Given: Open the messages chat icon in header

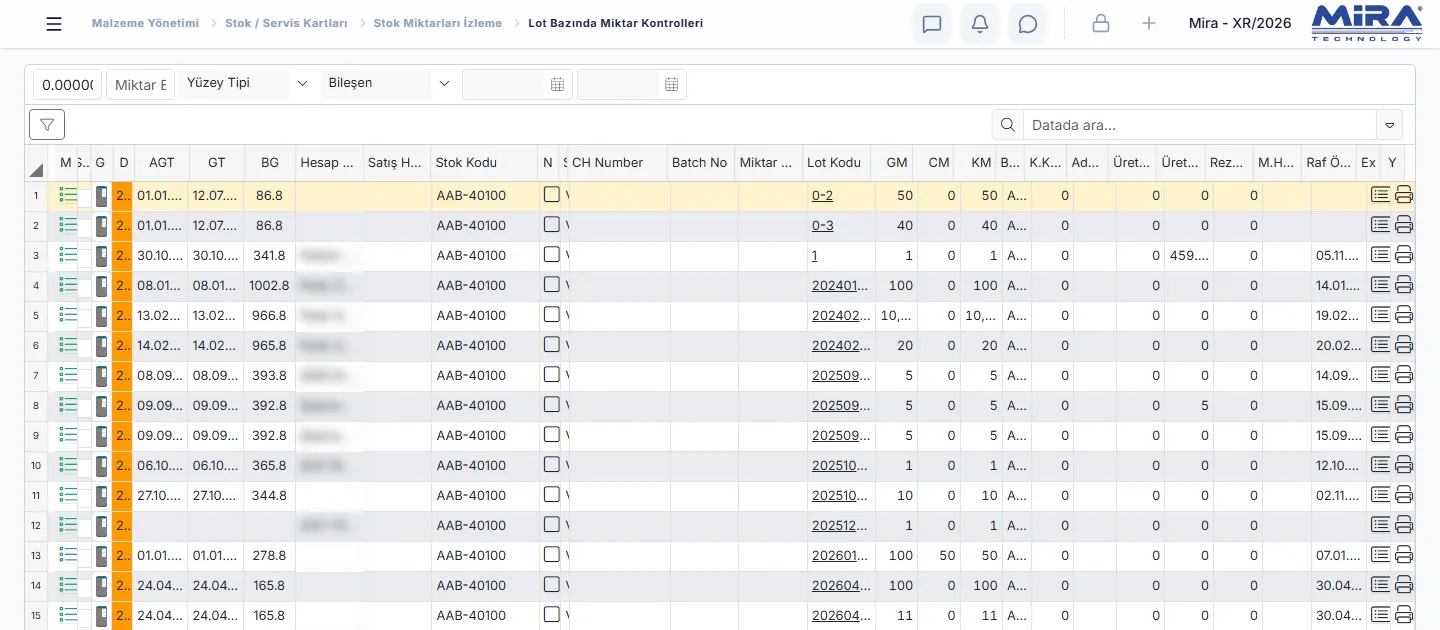Looking at the screenshot, I should 932,24.
